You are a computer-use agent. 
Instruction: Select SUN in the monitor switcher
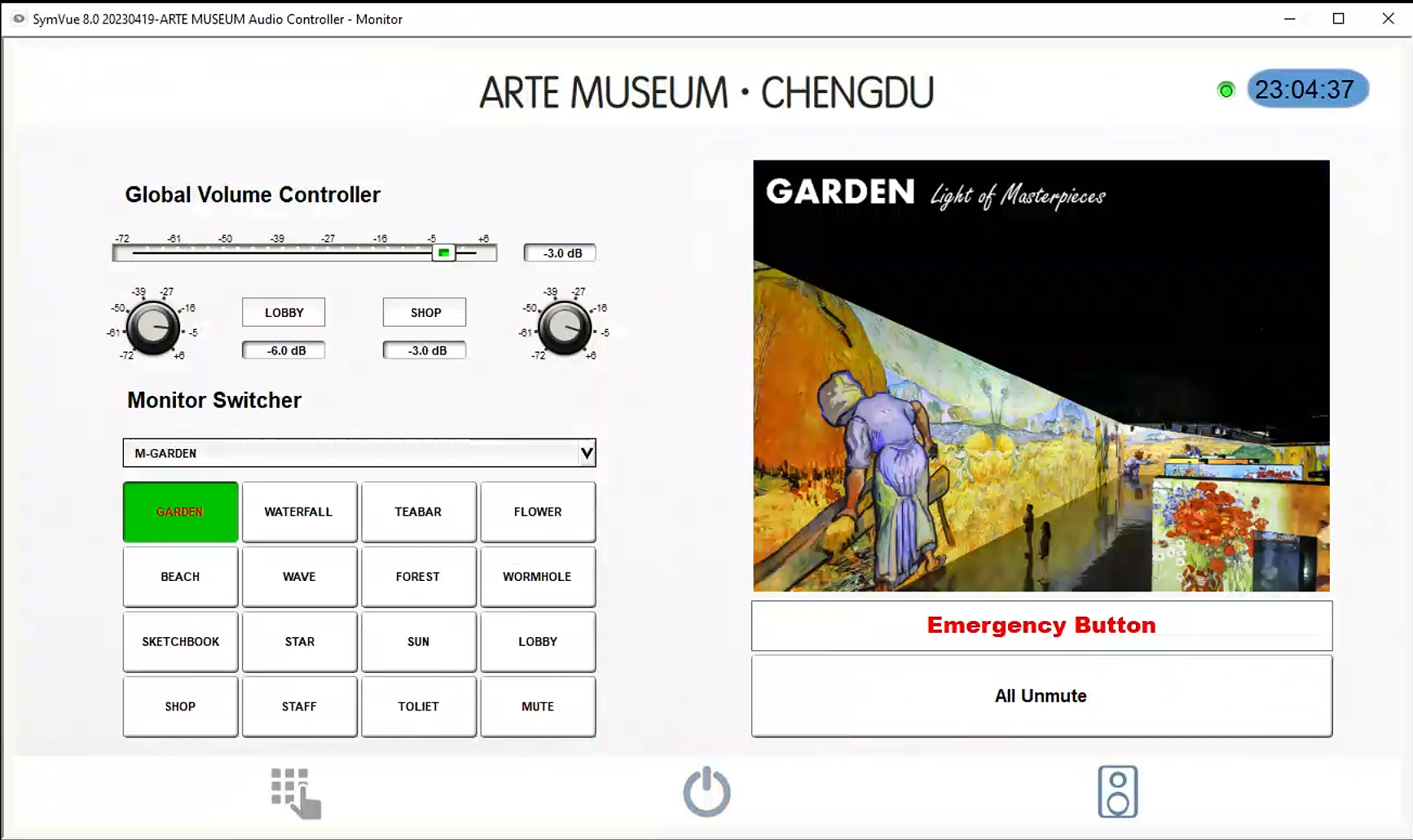tap(418, 642)
